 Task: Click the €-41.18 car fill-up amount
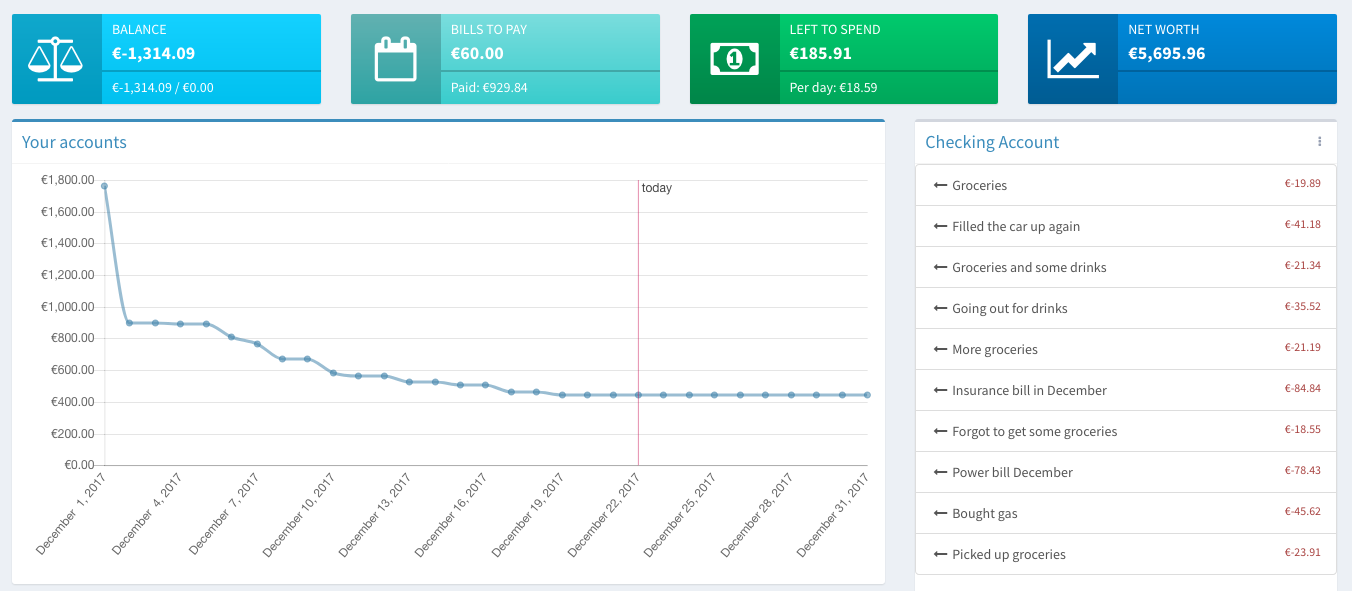click(1302, 224)
